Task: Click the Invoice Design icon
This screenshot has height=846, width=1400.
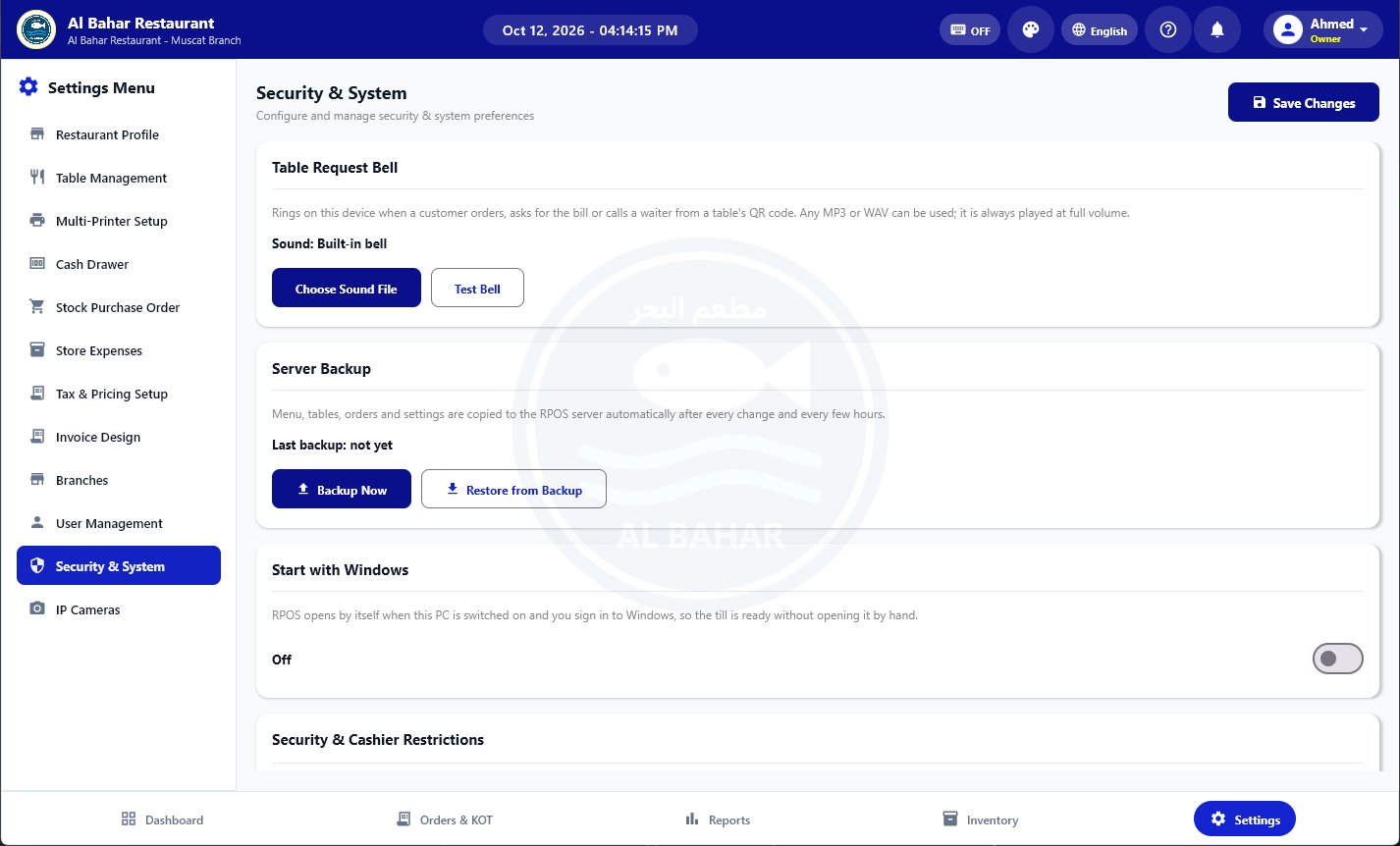Action: 37,437
